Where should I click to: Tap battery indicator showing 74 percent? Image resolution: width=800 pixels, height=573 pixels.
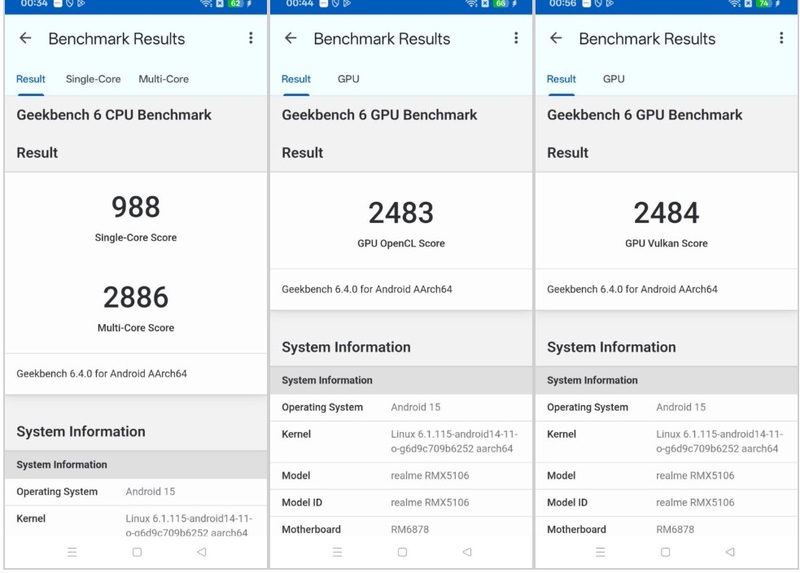click(764, 4)
